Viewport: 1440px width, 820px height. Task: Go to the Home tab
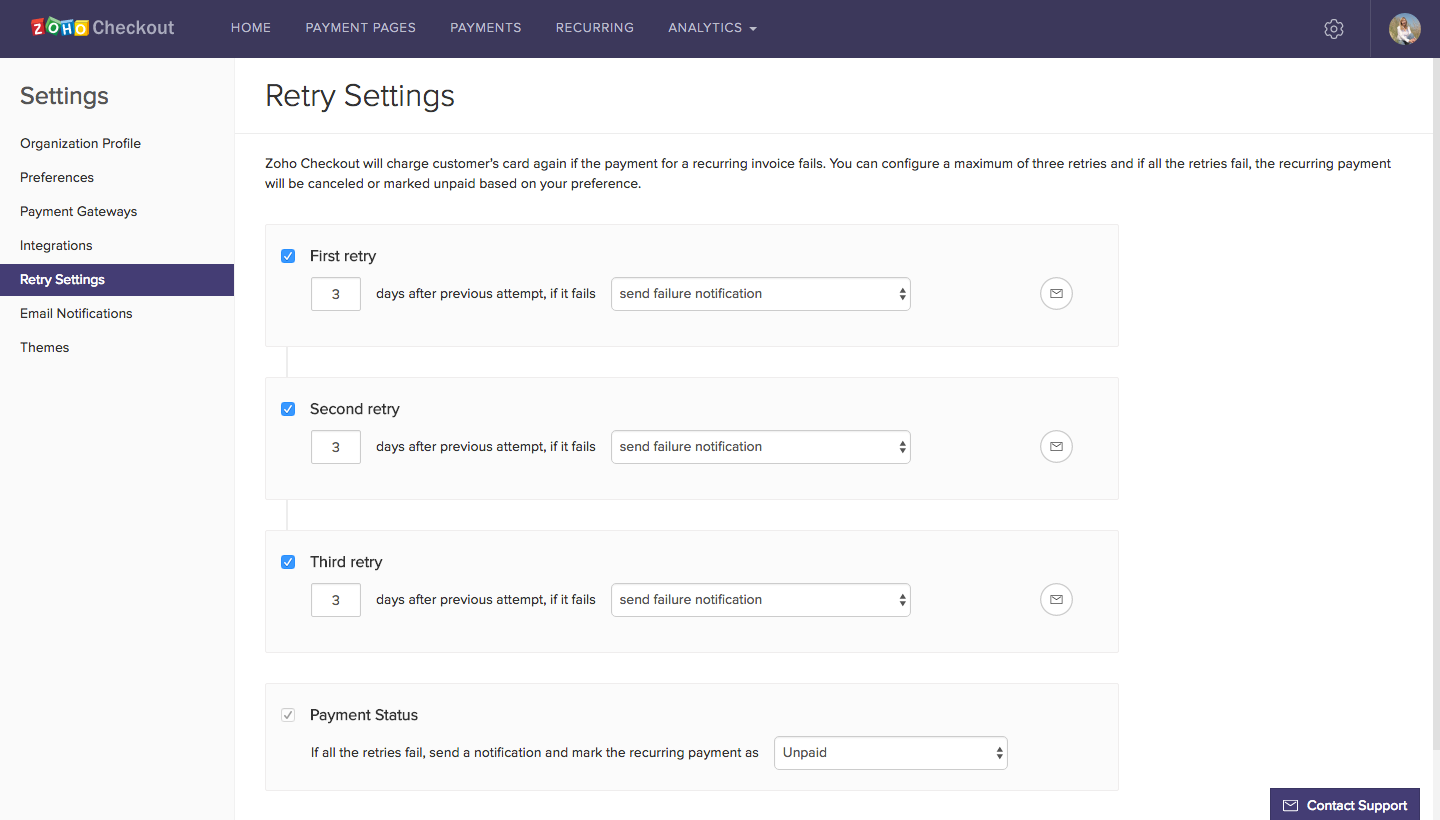(x=251, y=28)
